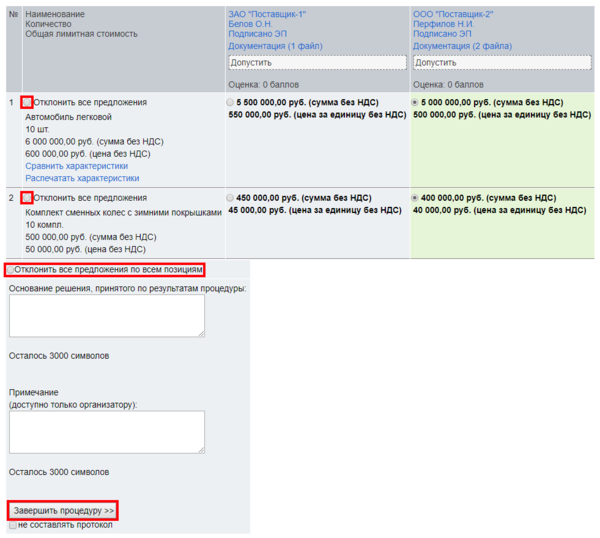Open the 'Допустить' field under ЗАО Поставщик-1
The height and width of the screenshot is (538, 600).
pyautogui.click(x=316, y=62)
